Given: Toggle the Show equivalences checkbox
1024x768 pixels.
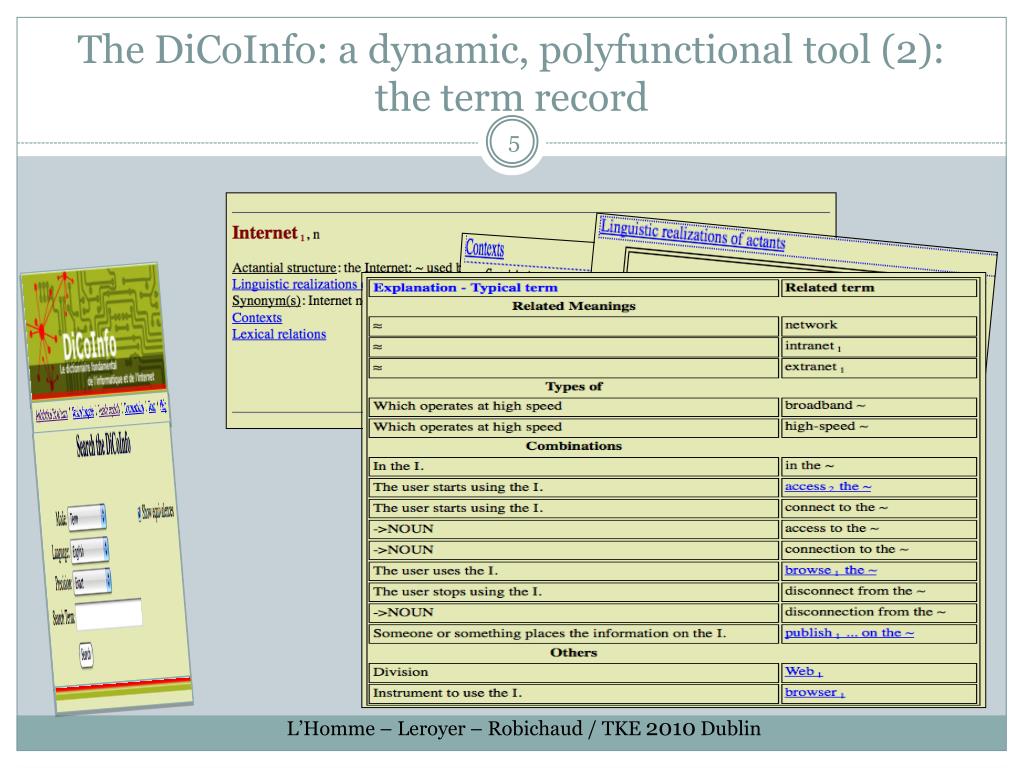Looking at the screenshot, I should tap(139, 513).
